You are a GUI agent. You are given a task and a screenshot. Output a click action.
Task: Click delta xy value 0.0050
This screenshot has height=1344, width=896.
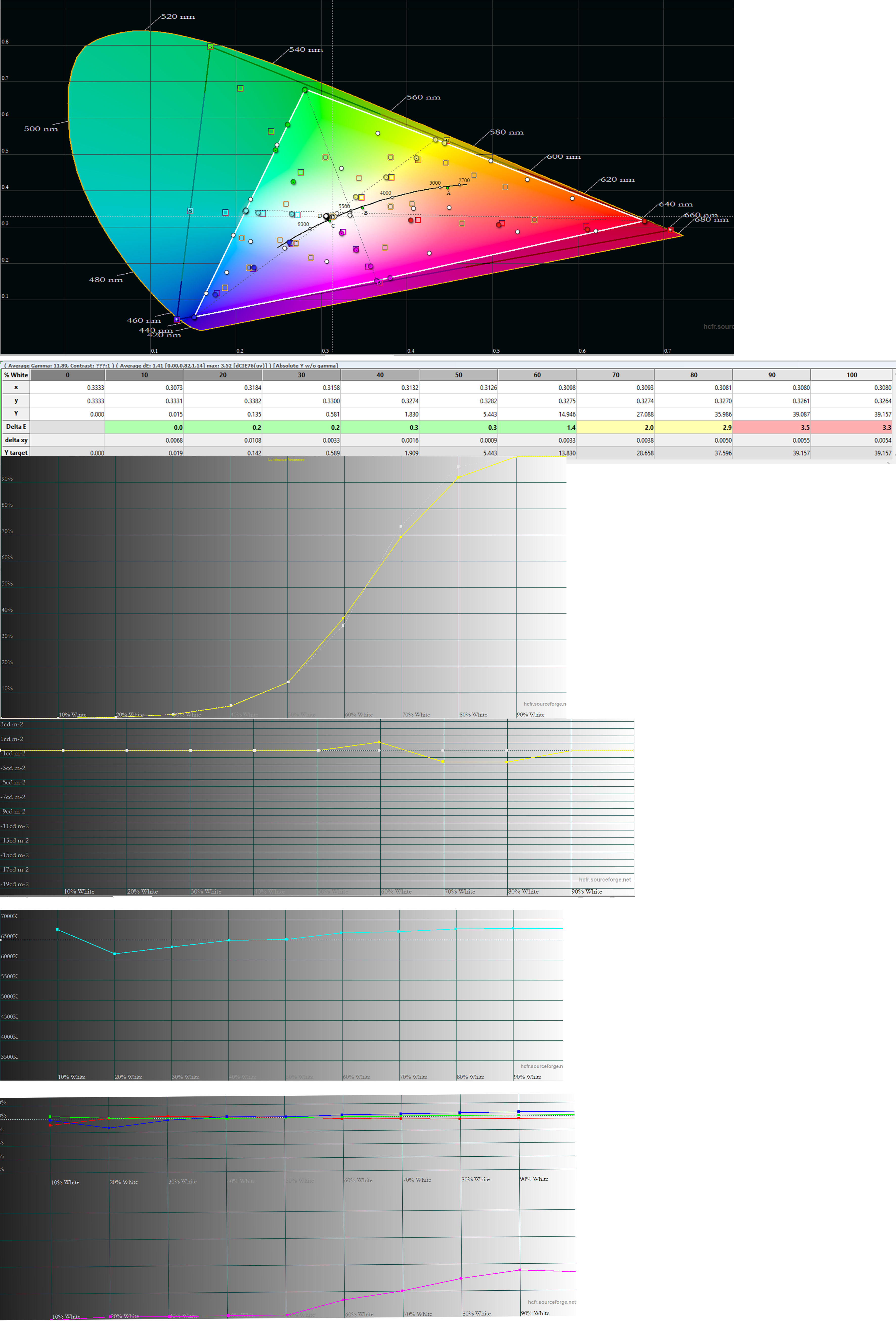(x=694, y=440)
